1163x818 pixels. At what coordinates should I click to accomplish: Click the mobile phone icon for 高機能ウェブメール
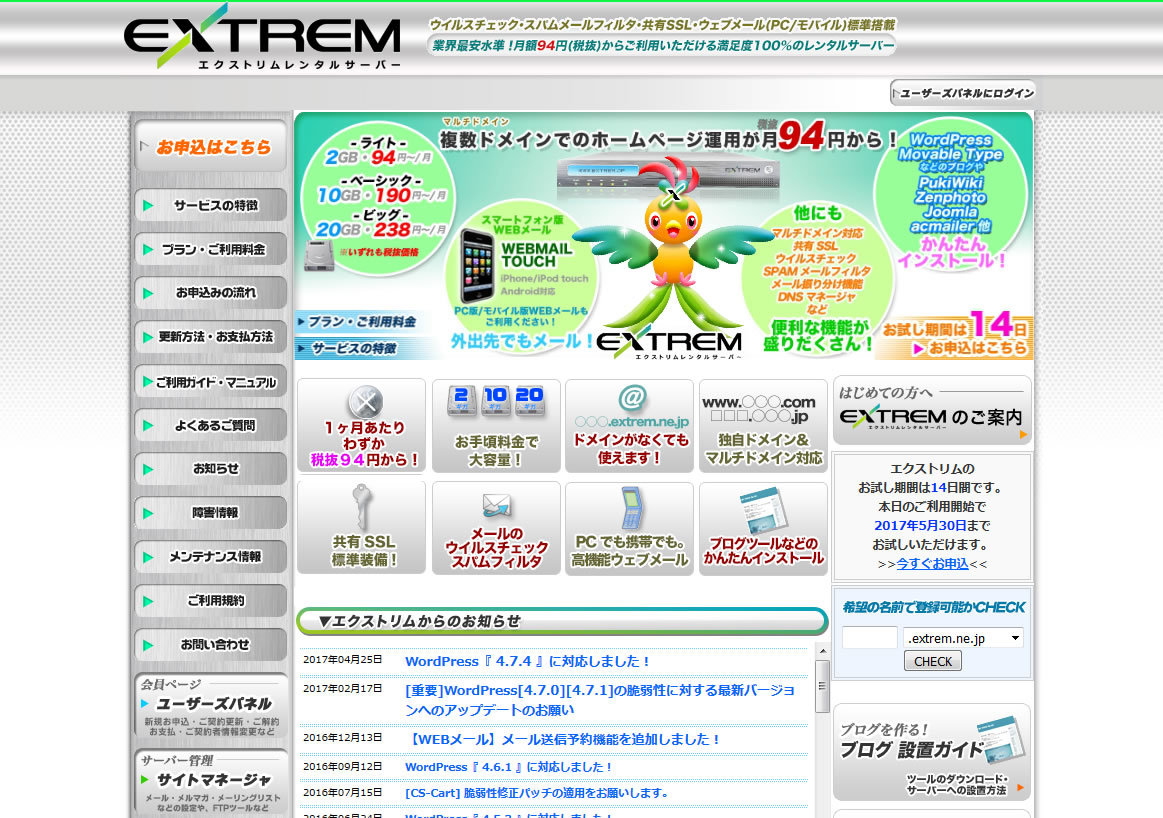pos(630,507)
